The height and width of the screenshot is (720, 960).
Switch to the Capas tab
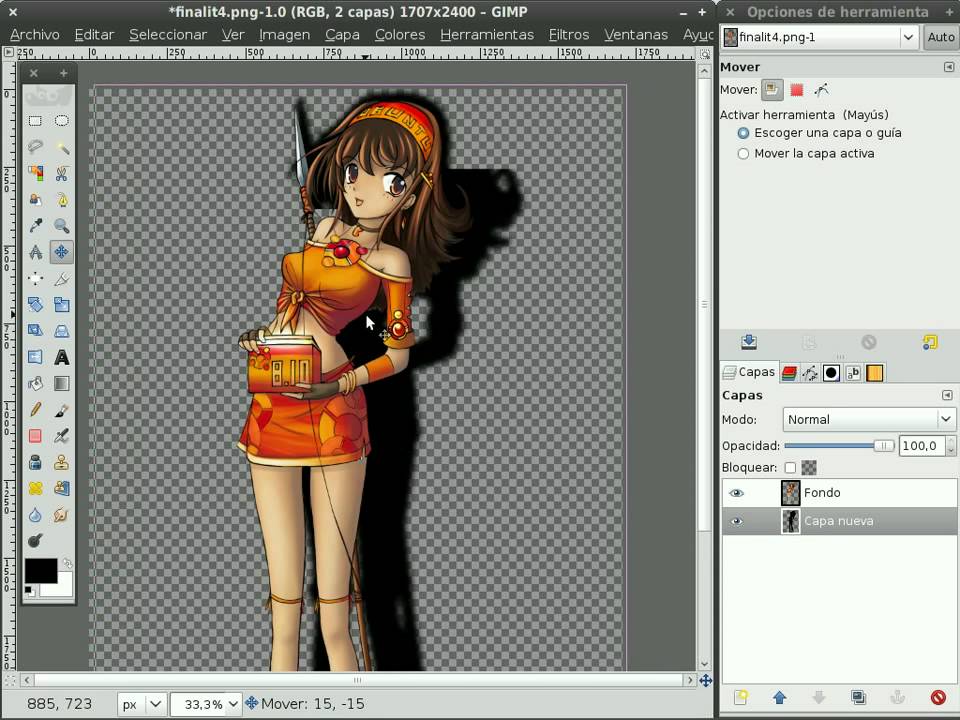click(749, 372)
